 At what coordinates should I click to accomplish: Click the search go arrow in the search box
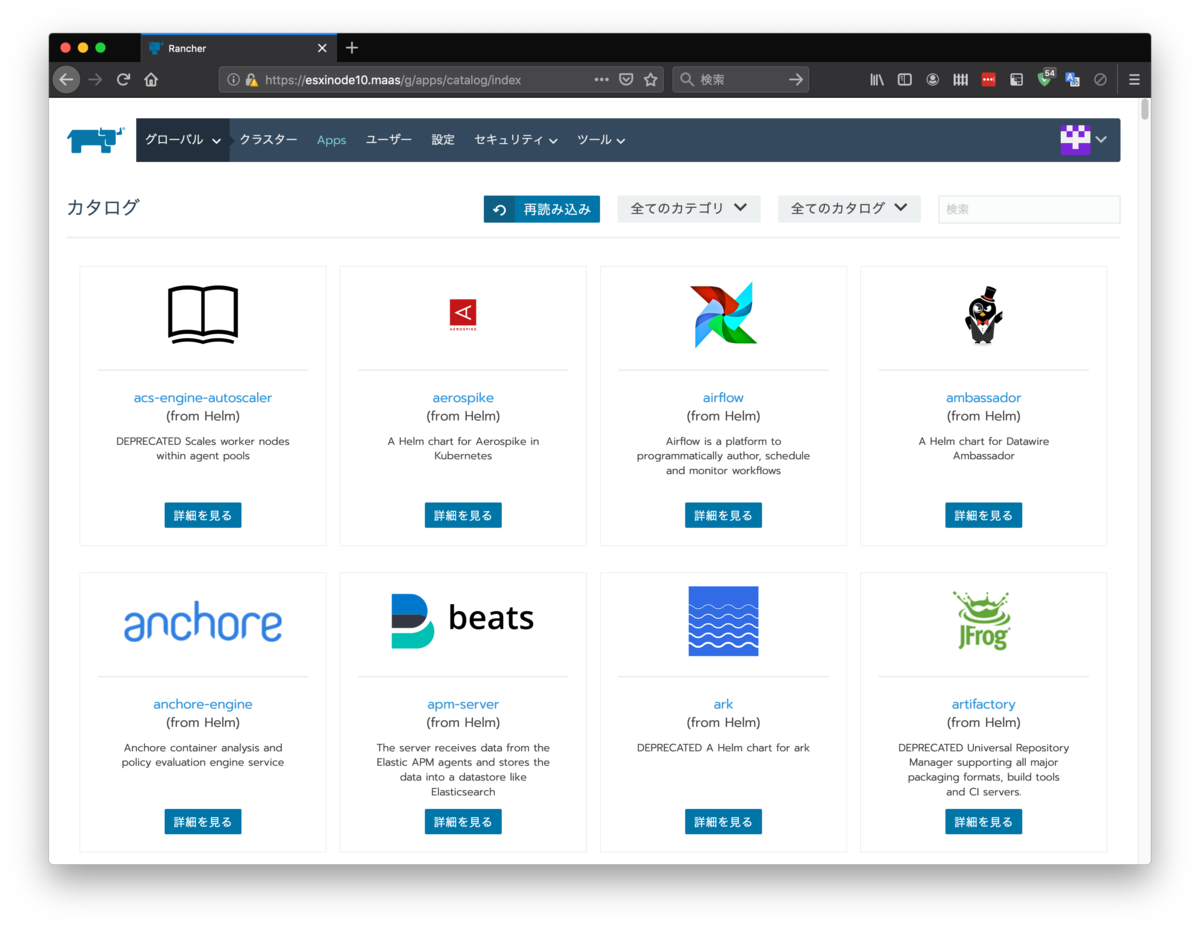[796, 80]
